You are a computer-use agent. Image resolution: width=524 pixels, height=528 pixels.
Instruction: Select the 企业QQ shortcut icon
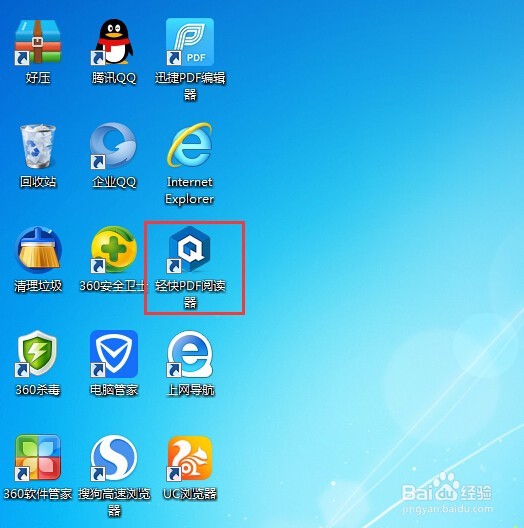[x=113, y=146]
